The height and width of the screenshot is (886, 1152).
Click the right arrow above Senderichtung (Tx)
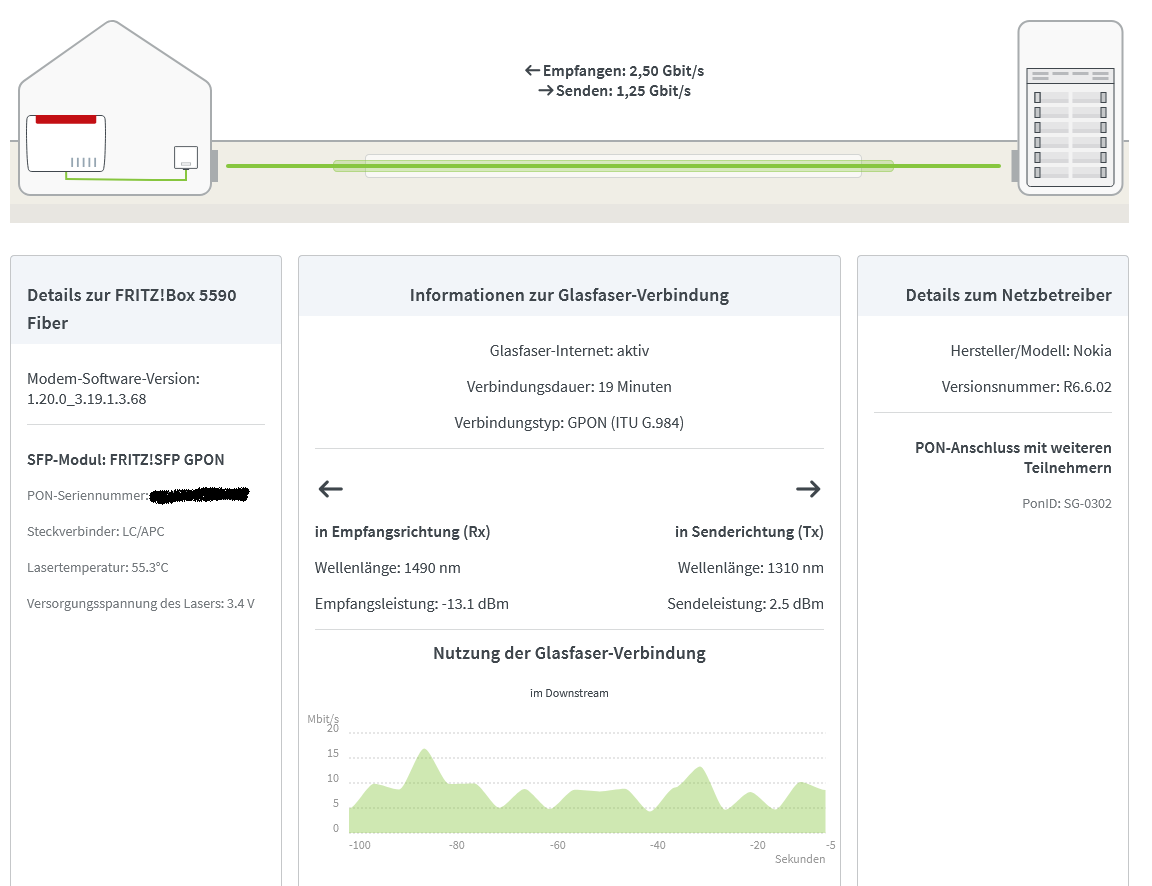[808, 489]
